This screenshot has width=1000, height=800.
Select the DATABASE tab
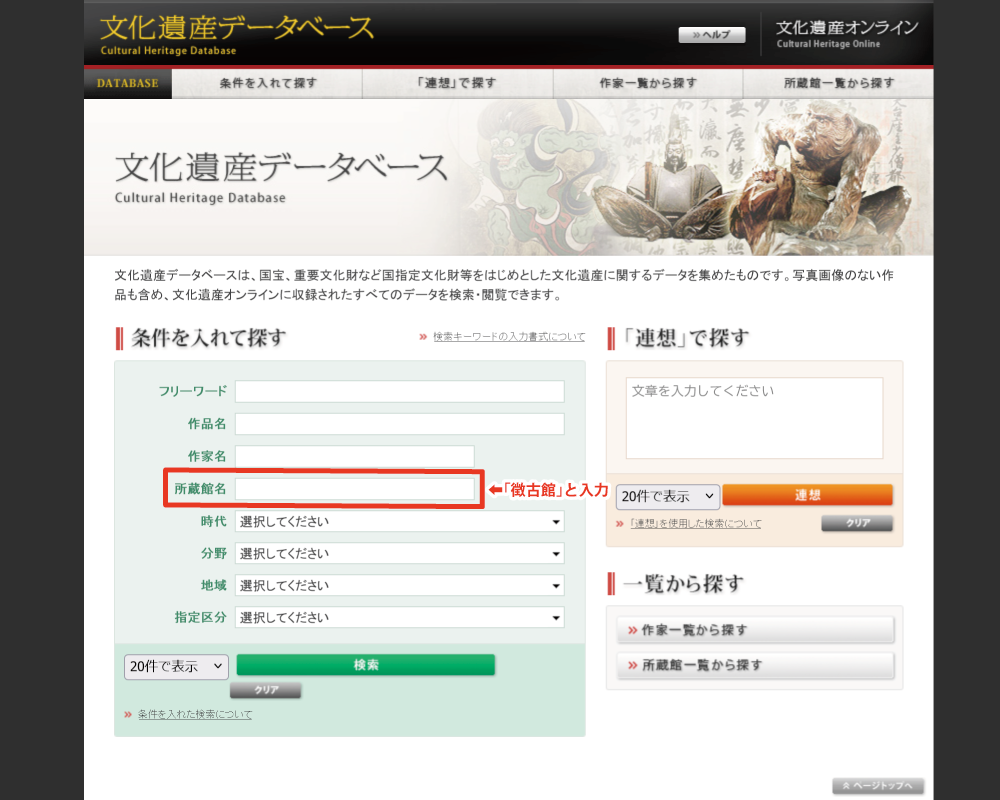pos(128,83)
